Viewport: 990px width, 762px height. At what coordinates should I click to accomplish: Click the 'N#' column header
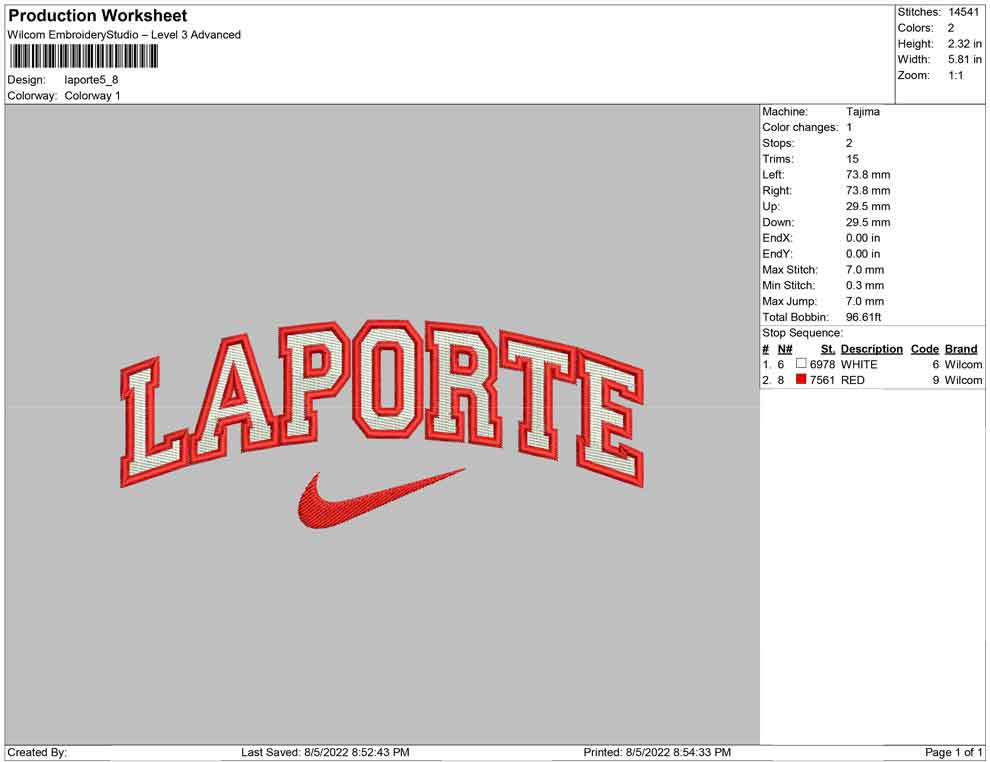[x=785, y=349]
